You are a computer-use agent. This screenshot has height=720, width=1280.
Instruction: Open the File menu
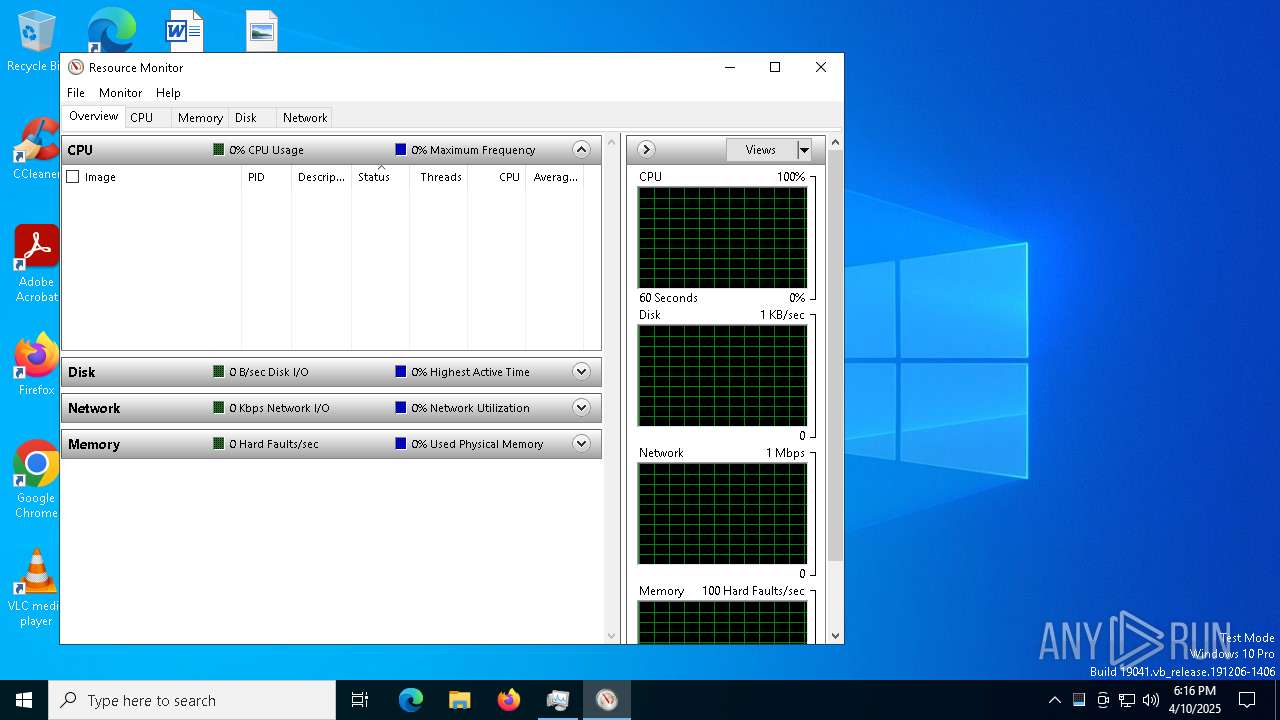pyautogui.click(x=76, y=93)
